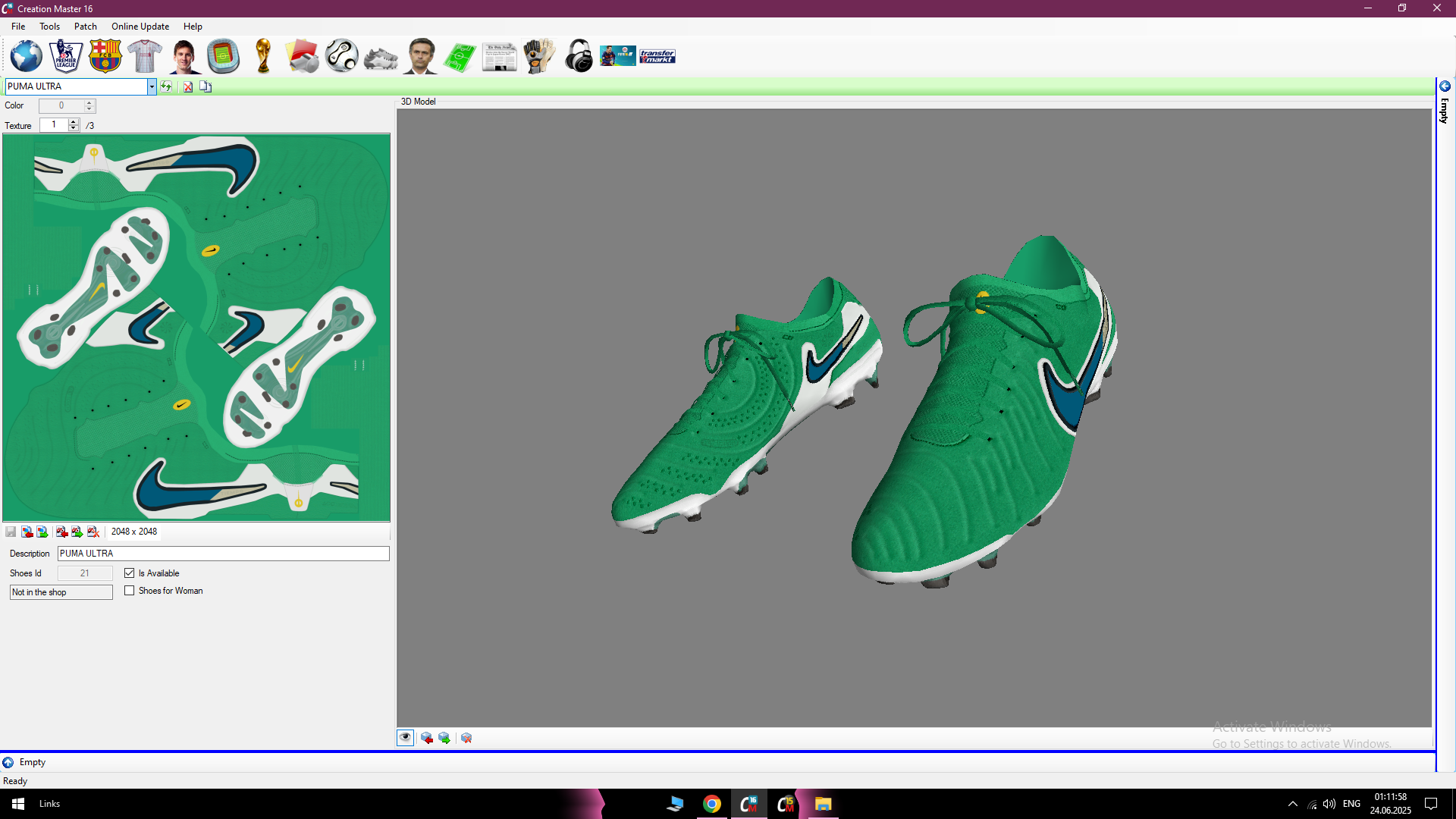This screenshot has height=819, width=1456.
Task: Open the Shoes boots icon
Action: point(381,58)
